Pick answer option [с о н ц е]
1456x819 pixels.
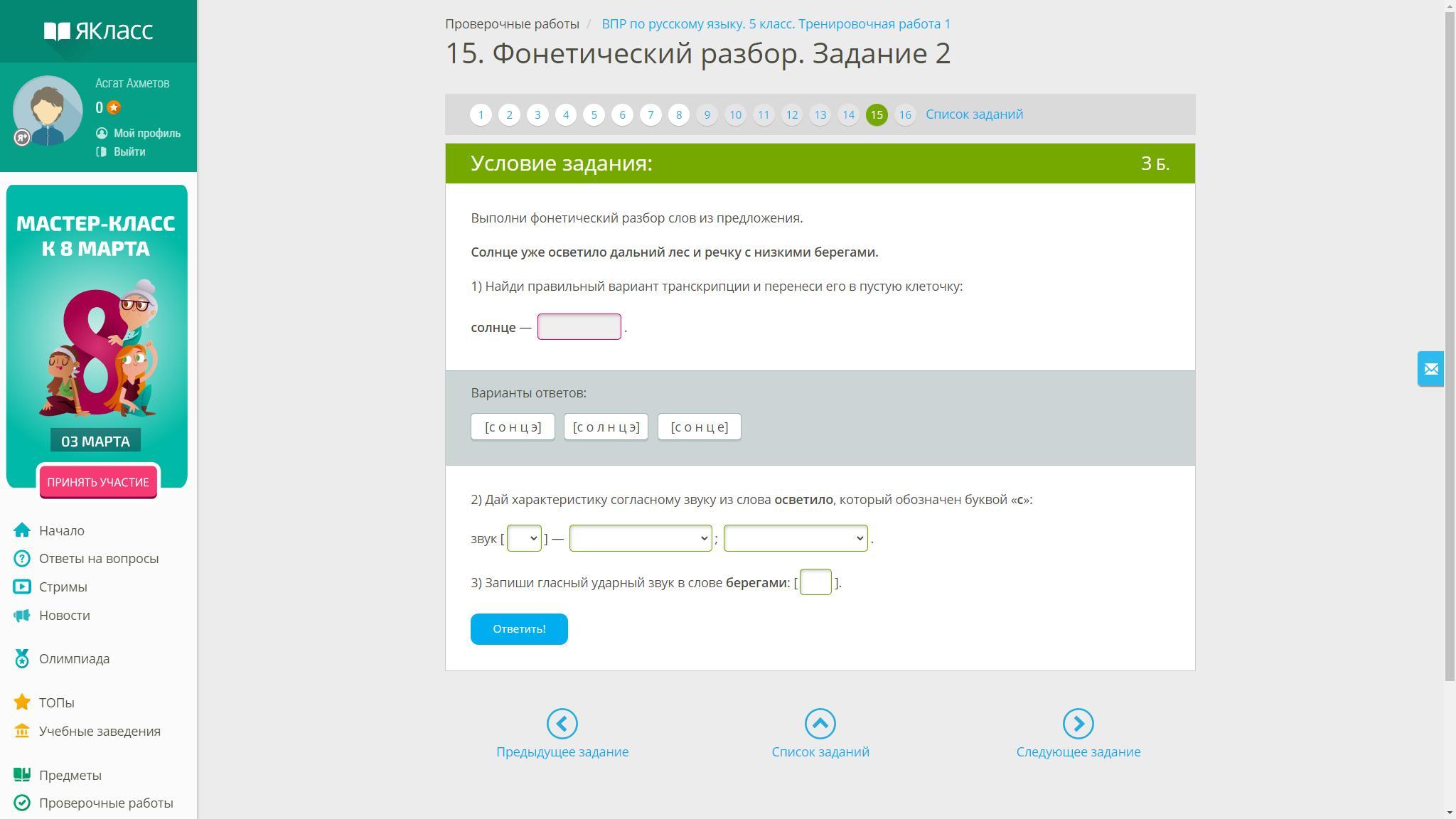click(699, 427)
